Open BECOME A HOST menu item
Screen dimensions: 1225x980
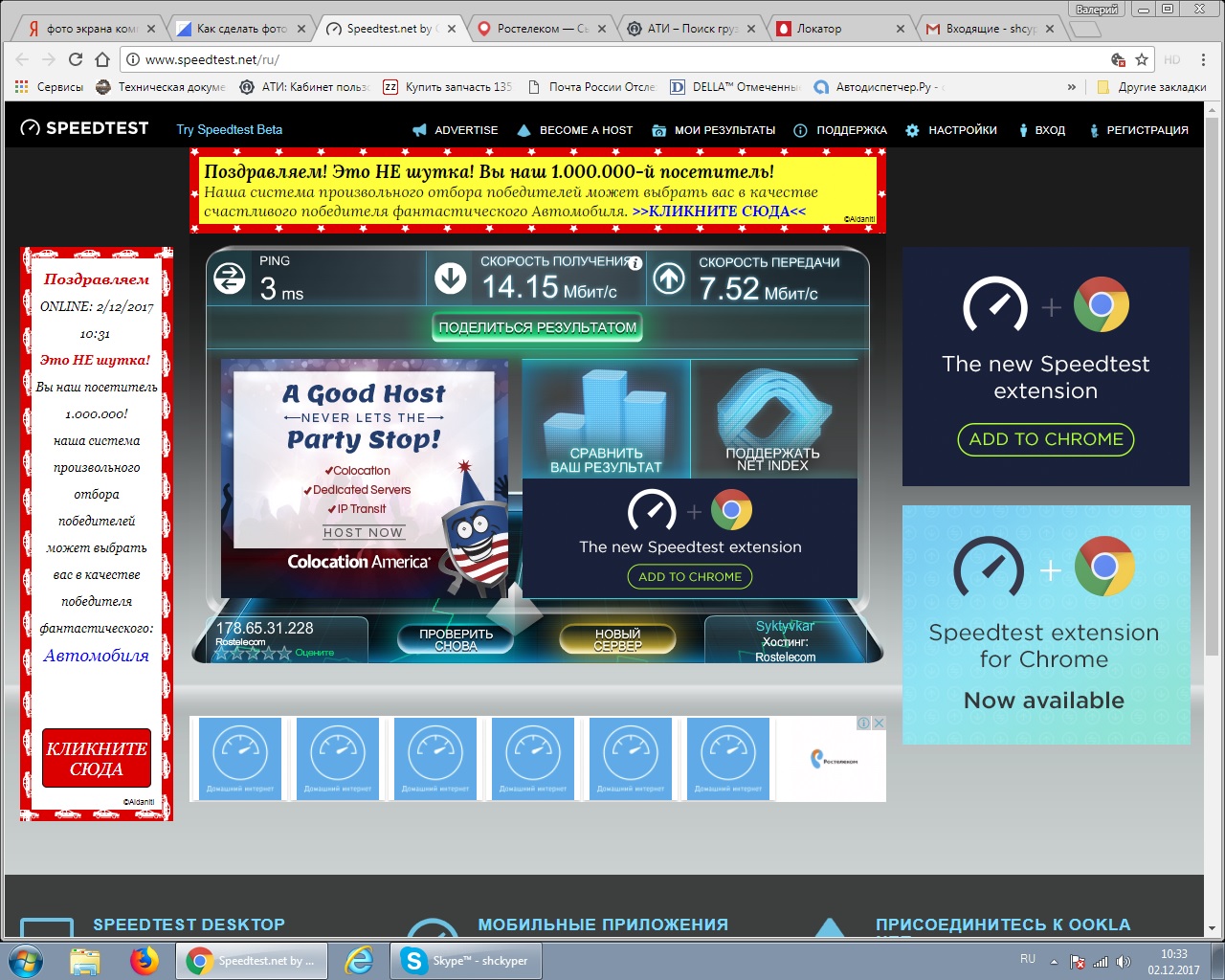(x=575, y=130)
